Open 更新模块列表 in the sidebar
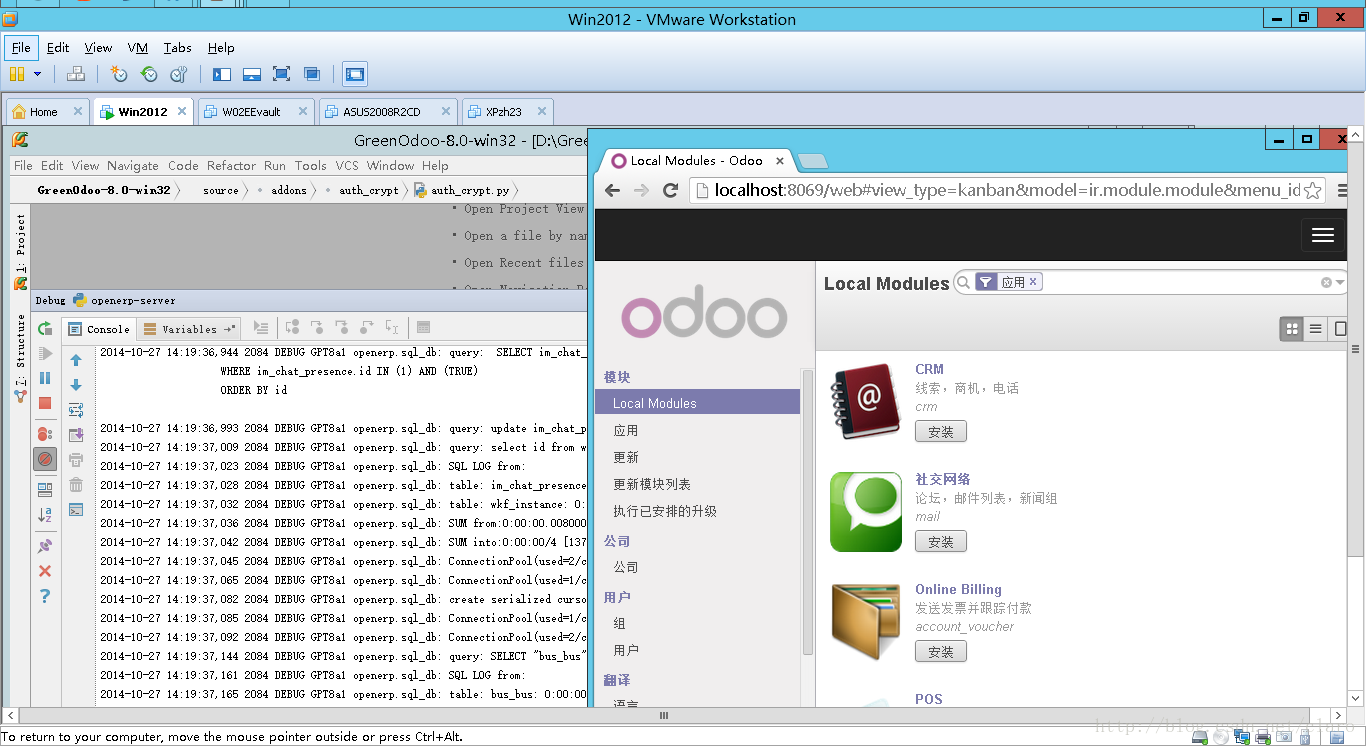This screenshot has height=746, width=1366. [x=652, y=484]
